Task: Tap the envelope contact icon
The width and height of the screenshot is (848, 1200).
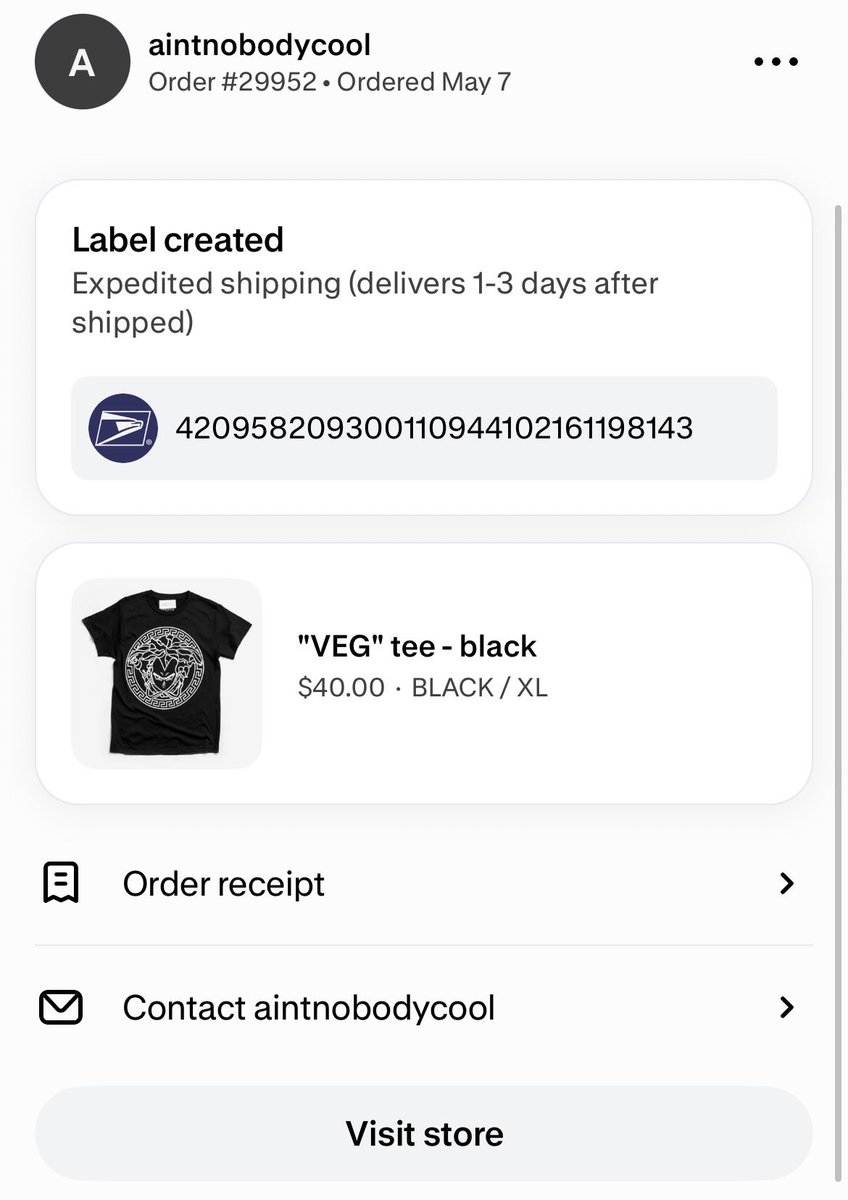Action: pos(61,1007)
